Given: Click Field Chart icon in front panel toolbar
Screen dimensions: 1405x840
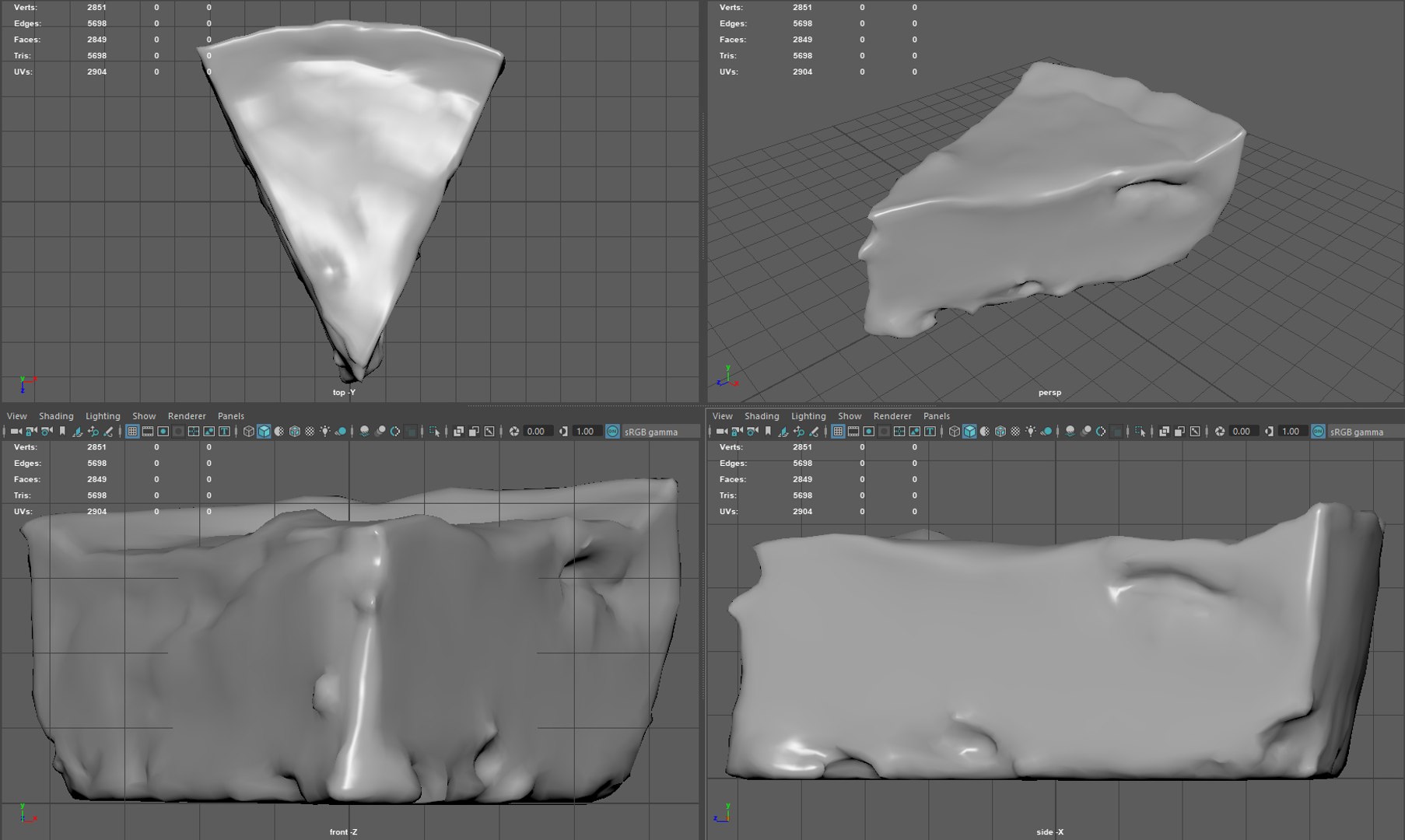Looking at the screenshot, I should [194, 432].
